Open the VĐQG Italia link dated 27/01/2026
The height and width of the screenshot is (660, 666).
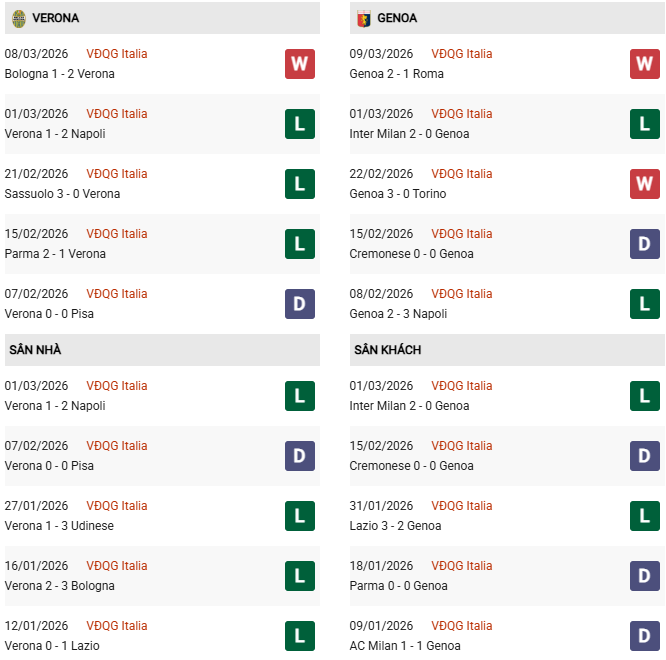[x=116, y=506]
